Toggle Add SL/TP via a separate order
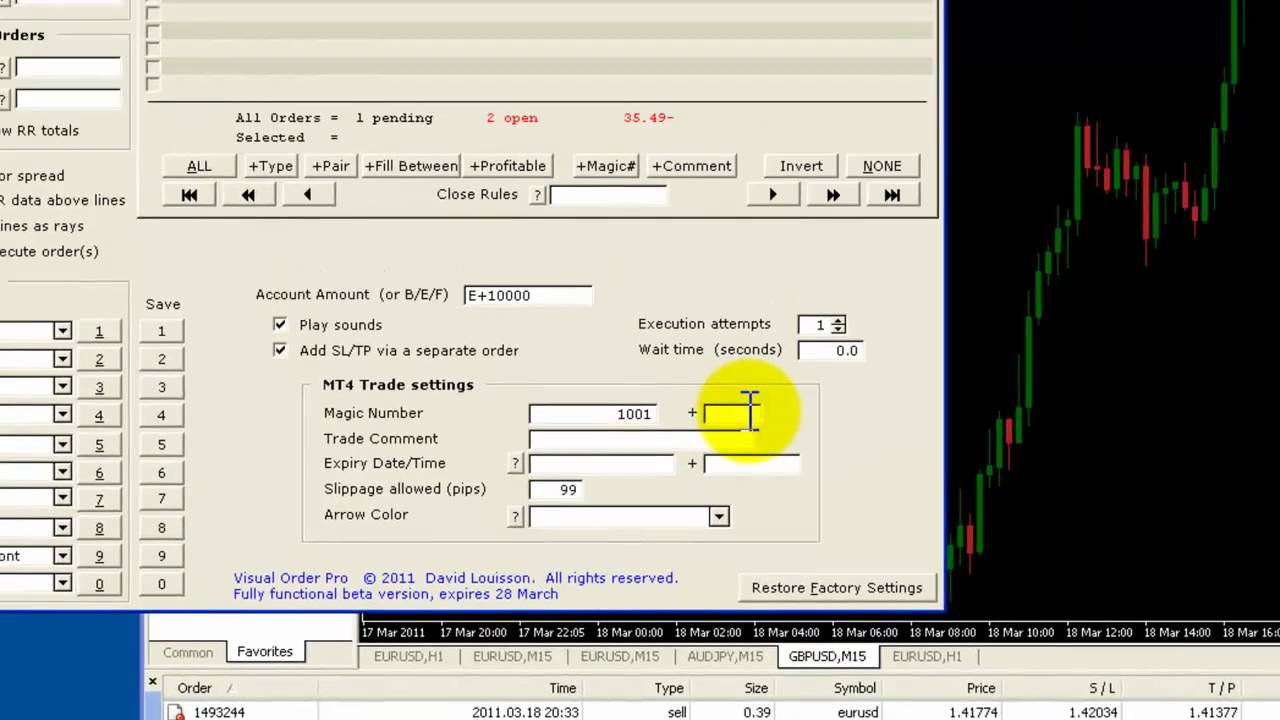This screenshot has height=720, width=1280. point(280,350)
